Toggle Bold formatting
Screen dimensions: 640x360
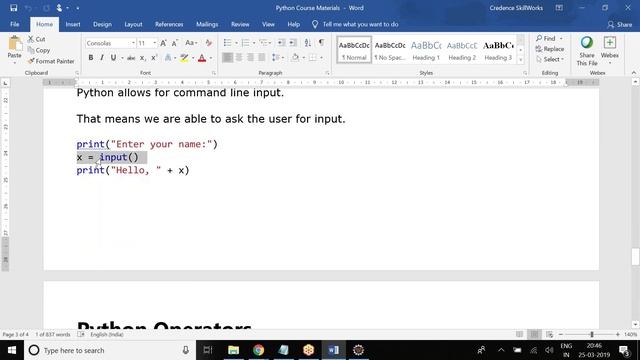coord(91,58)
